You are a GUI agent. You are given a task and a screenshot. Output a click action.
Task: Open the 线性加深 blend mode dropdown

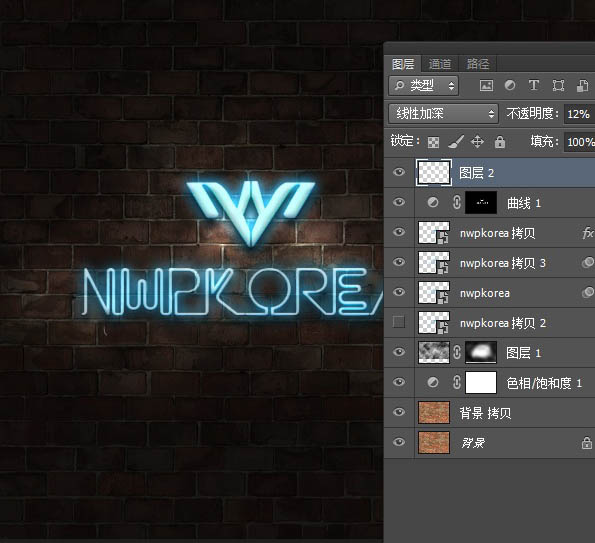click(444, 113)
